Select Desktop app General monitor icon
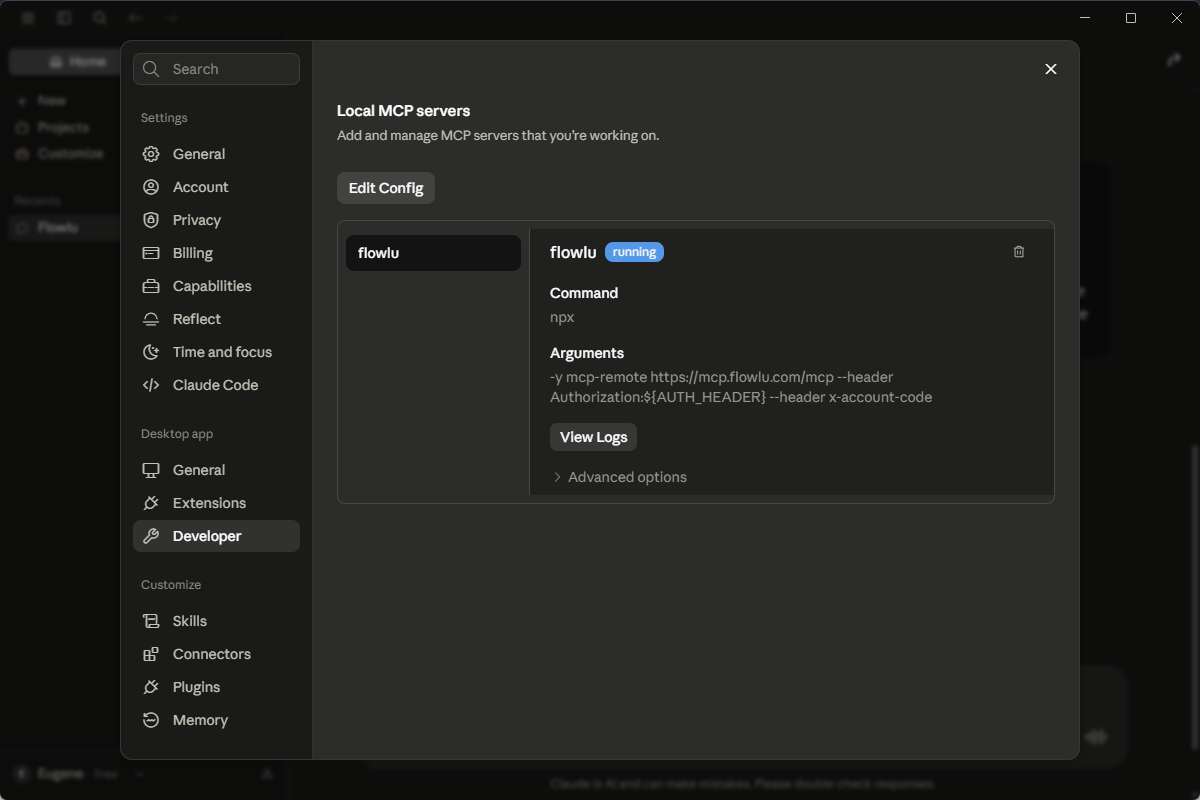The width and height of the screenshot is (1200, 800). pos(151,470)
